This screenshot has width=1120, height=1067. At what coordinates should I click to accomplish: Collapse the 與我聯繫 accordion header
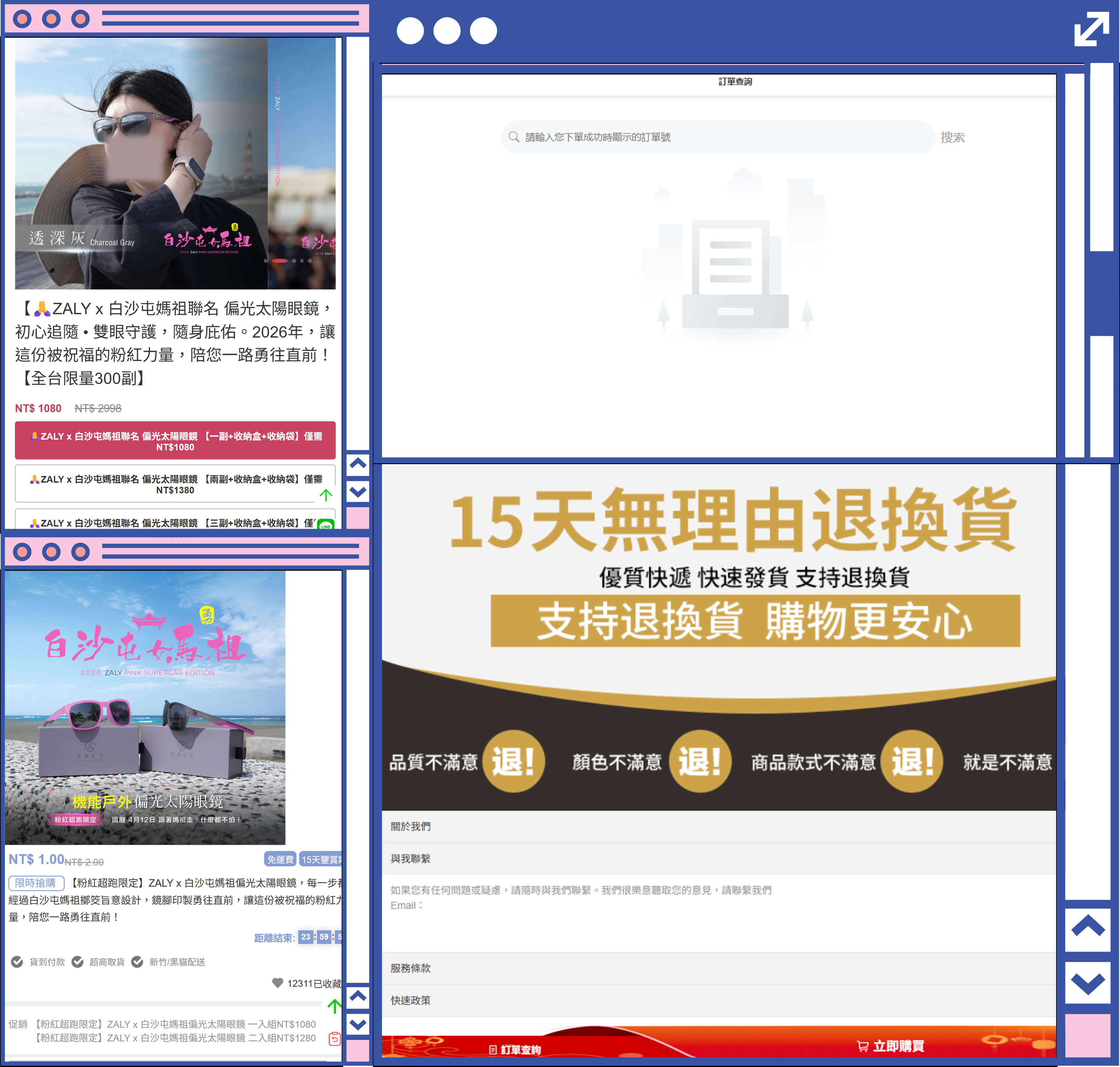(411, 859)
